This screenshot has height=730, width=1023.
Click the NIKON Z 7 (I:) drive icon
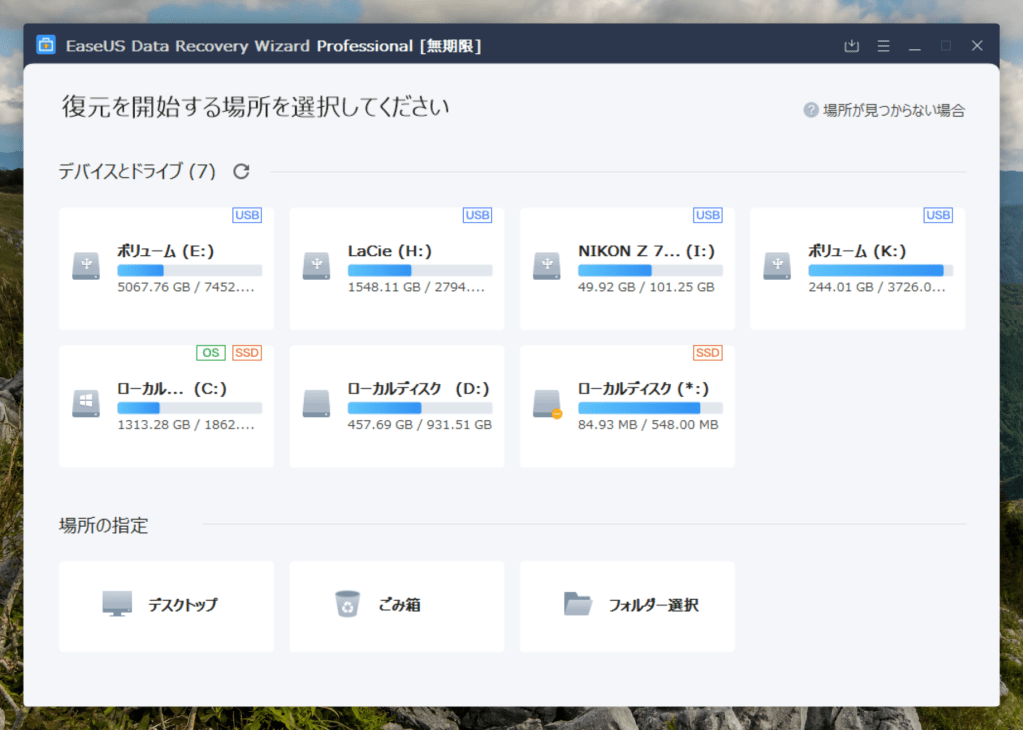(x=547, y=266)
